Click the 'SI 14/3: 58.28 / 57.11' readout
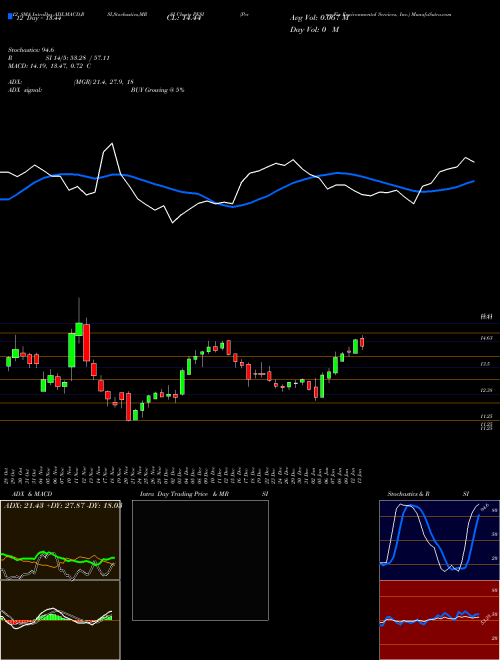This screenshot has width=500, height=660. pyautogui.click(x=78, y=58)
